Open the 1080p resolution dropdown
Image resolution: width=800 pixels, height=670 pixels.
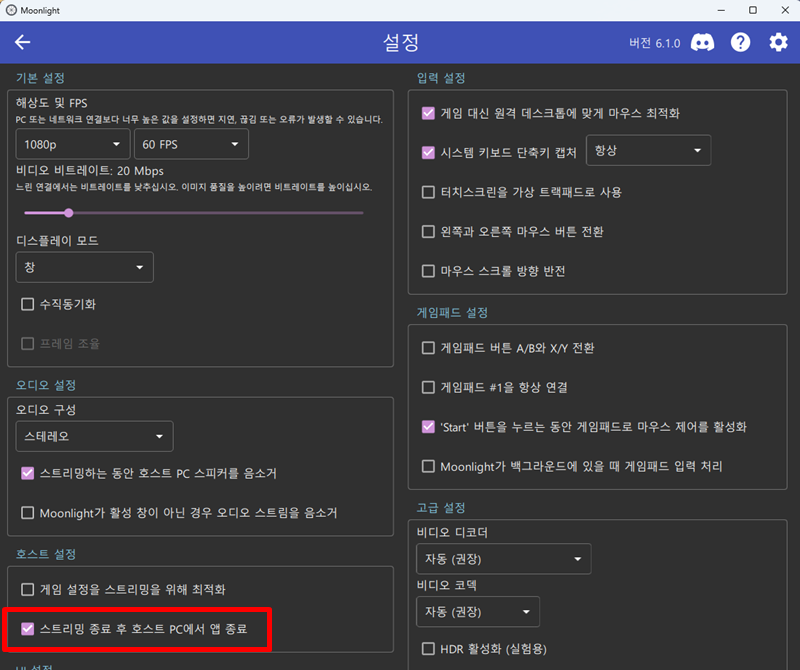click(73, 144)
